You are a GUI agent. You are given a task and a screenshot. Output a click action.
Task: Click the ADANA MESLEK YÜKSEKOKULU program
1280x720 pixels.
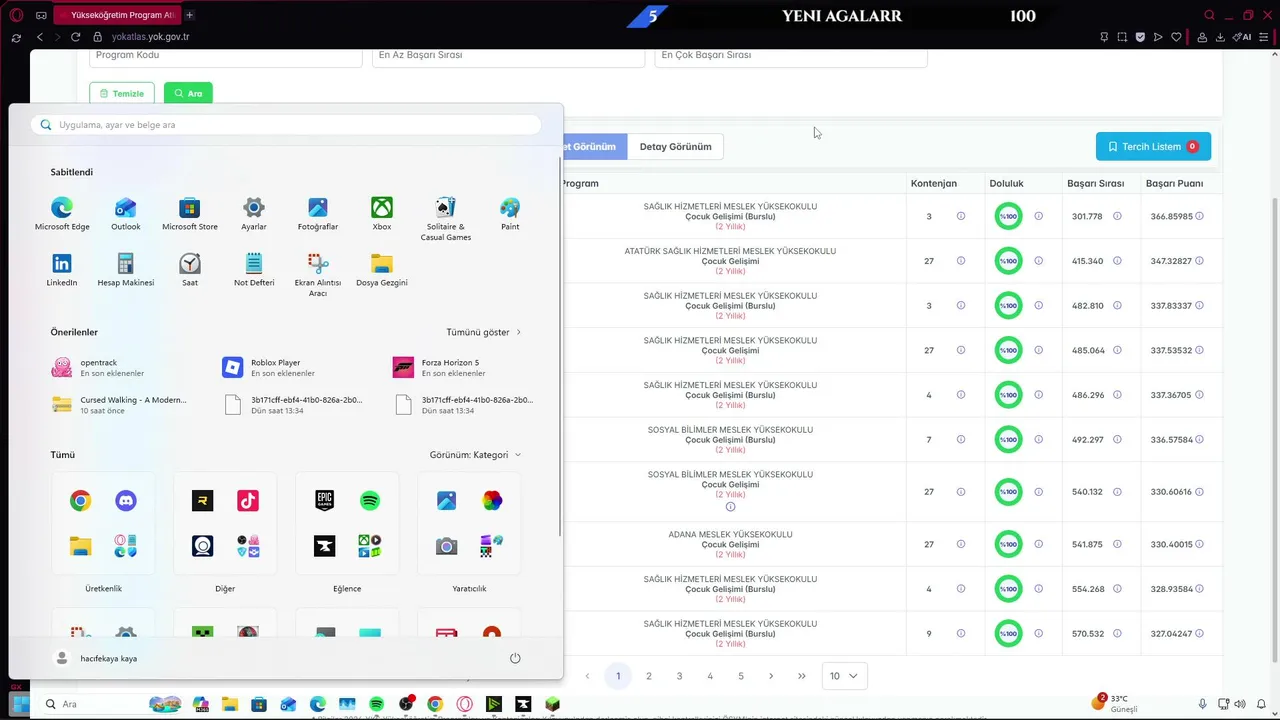coord(730,534)
